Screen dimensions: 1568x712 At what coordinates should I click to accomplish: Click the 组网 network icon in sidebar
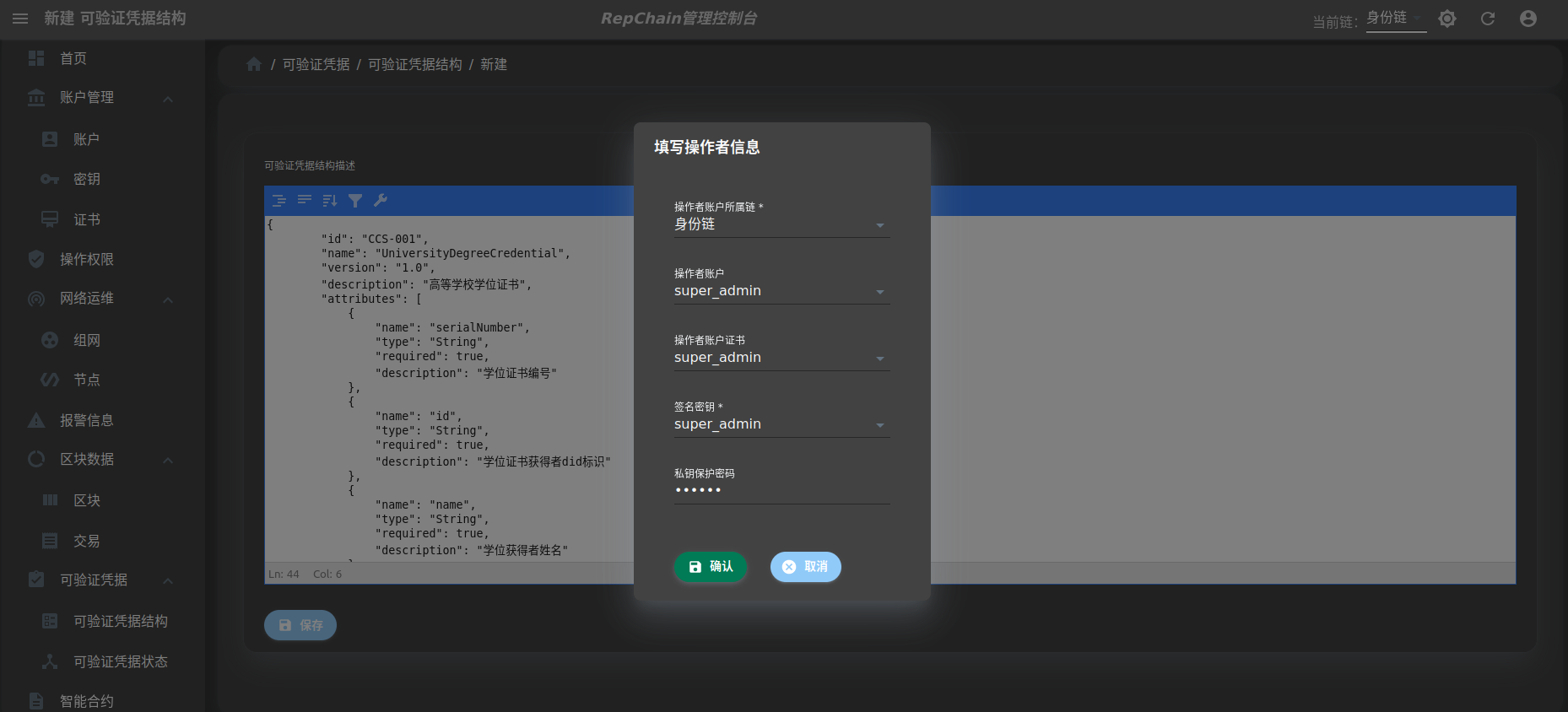50,340
